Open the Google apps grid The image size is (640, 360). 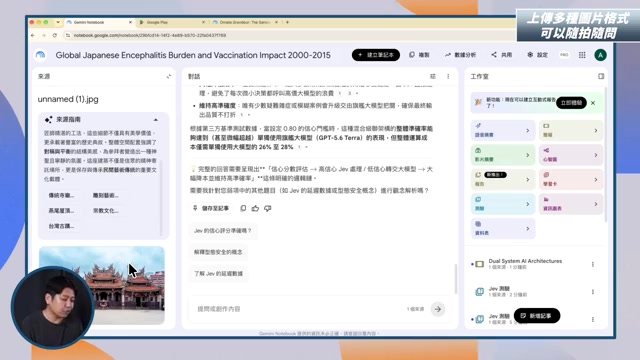click(x=582, y=55)
